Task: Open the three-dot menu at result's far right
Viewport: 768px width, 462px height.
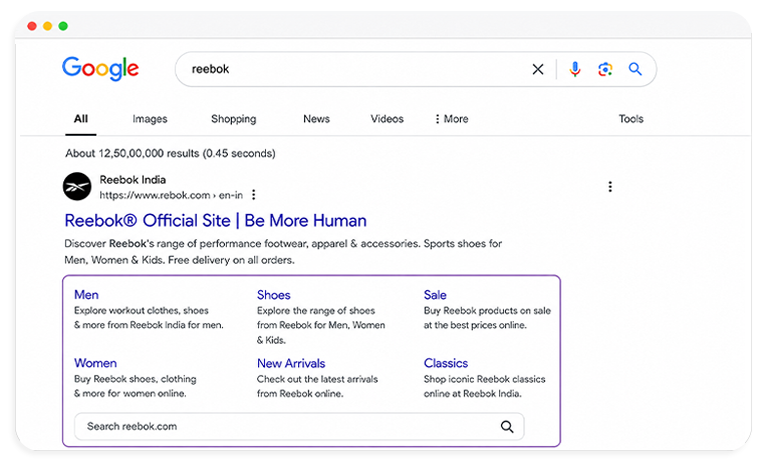Action: [x=610, y=187]
